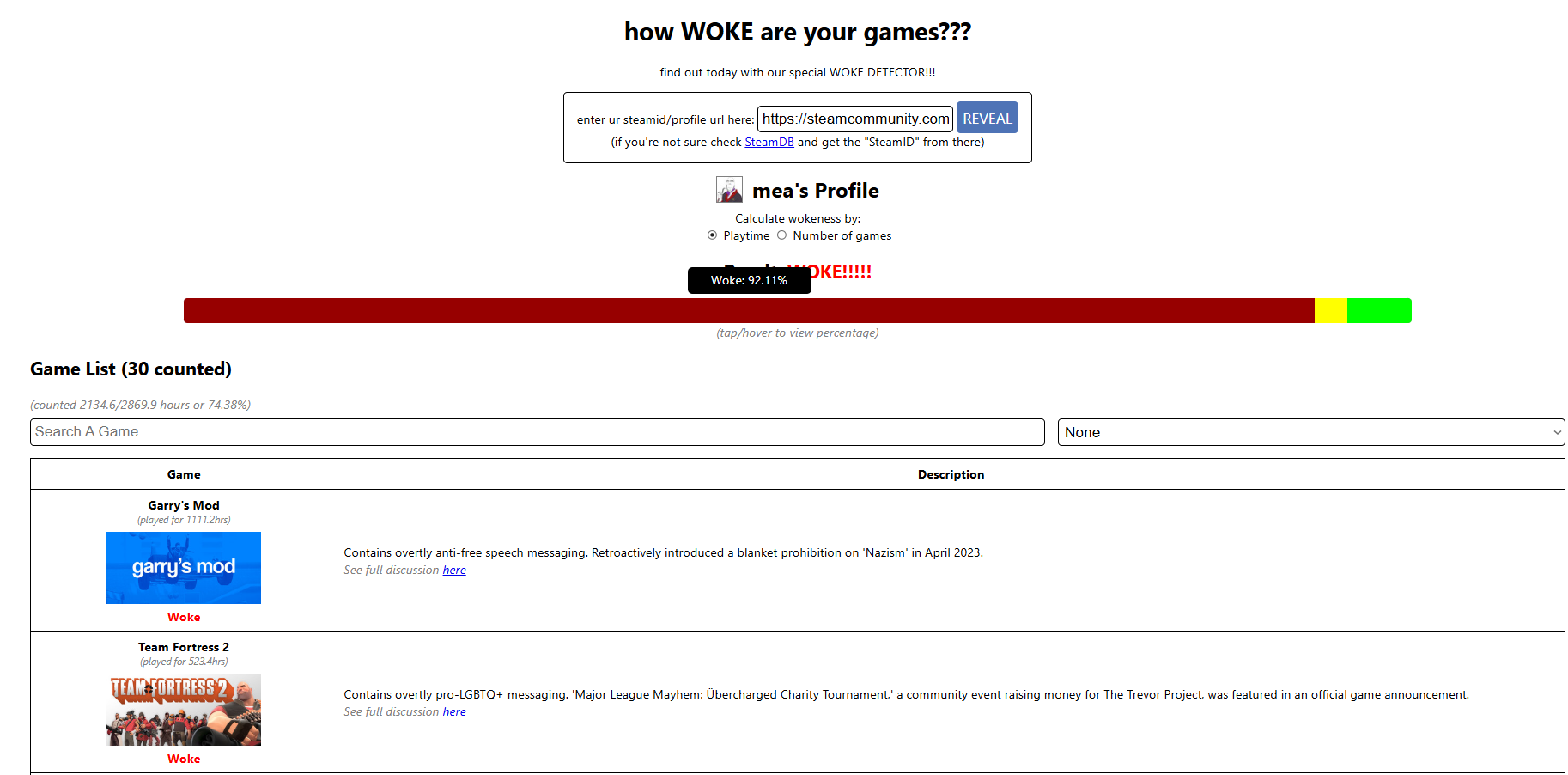Select the Playtime radio button
Image resolution: width=1568 pixels, height=775 pixels.
pyautogui.click(x=712, y=235)
